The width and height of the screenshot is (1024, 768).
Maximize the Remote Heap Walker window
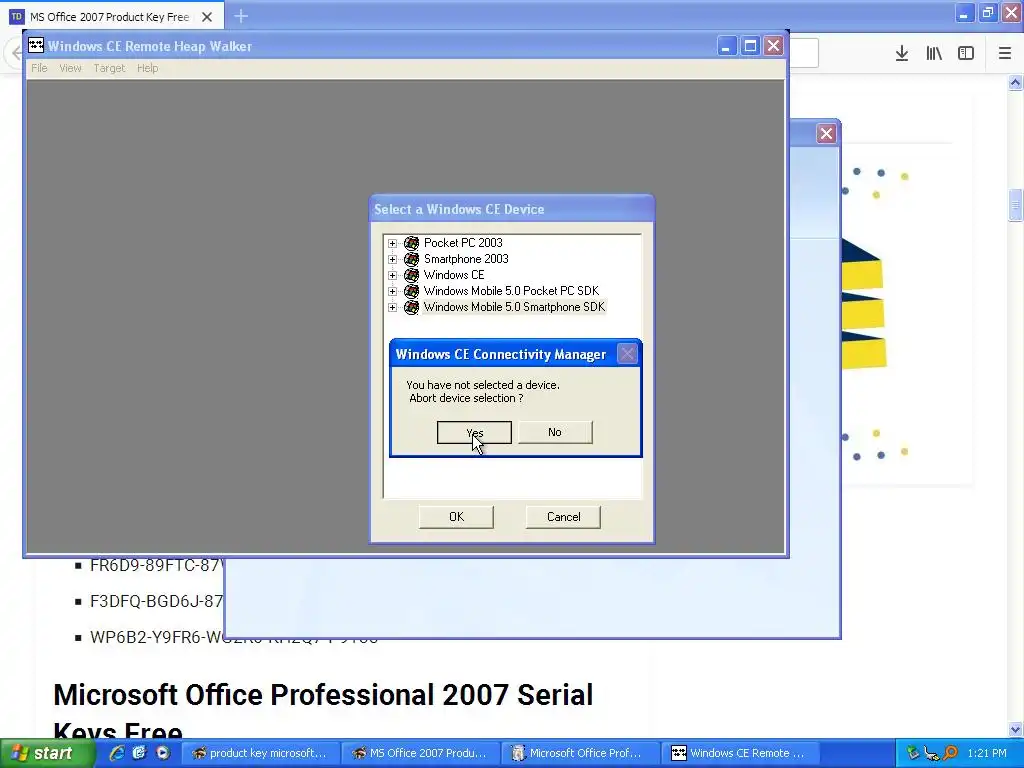click(750, 46)
